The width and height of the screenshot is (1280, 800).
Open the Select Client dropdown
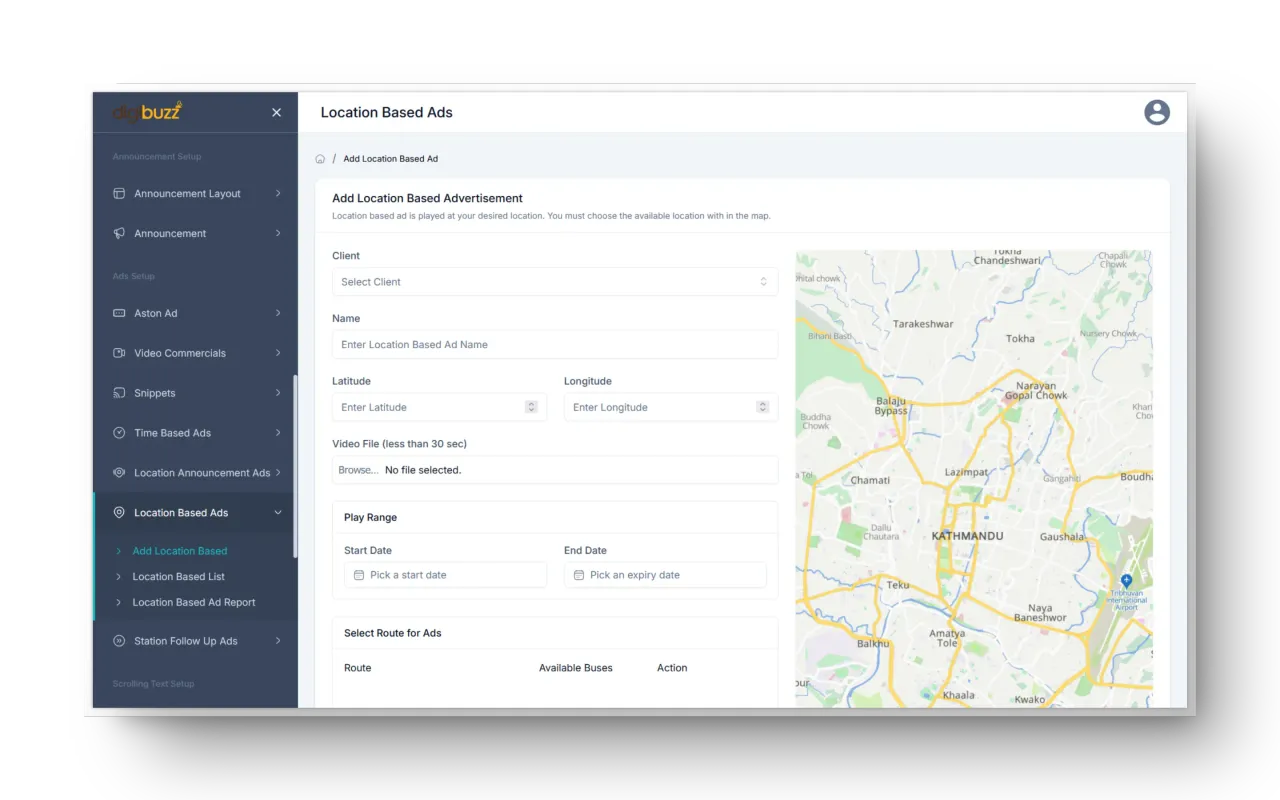[x=555, y=282]
